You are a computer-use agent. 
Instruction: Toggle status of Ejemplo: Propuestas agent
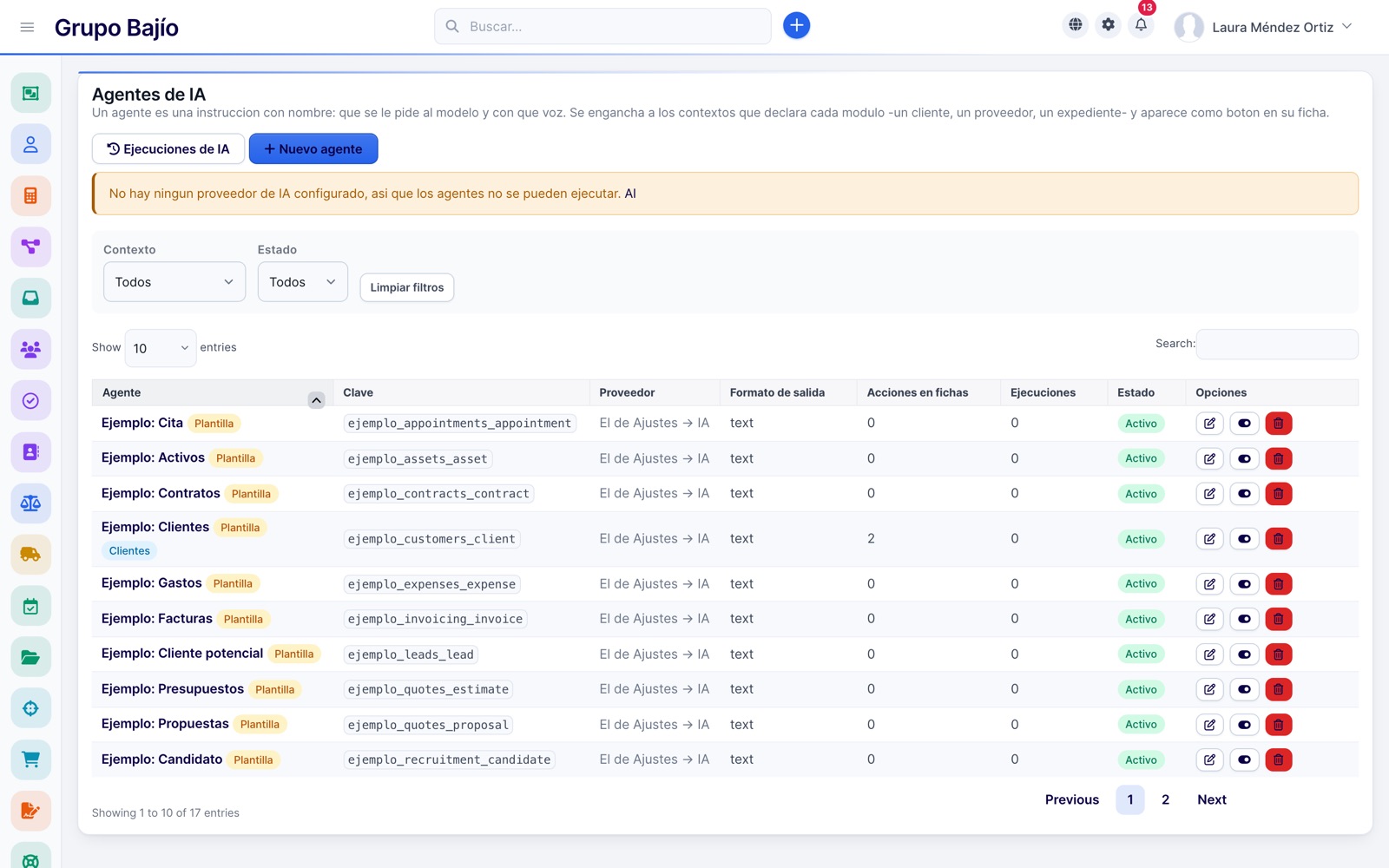click(1244, 725)
